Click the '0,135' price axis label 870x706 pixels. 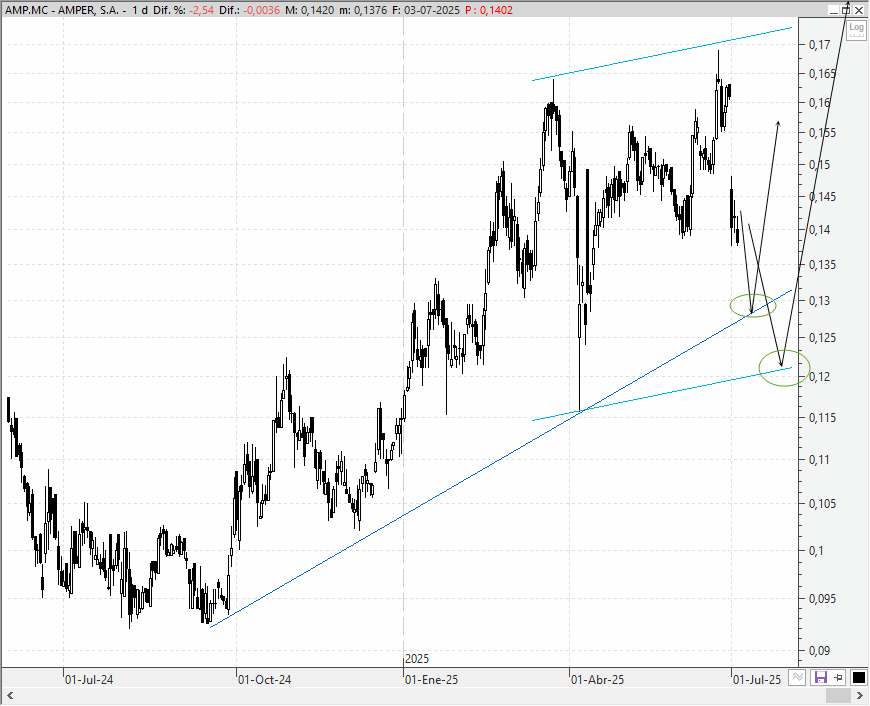pos(822,265)
